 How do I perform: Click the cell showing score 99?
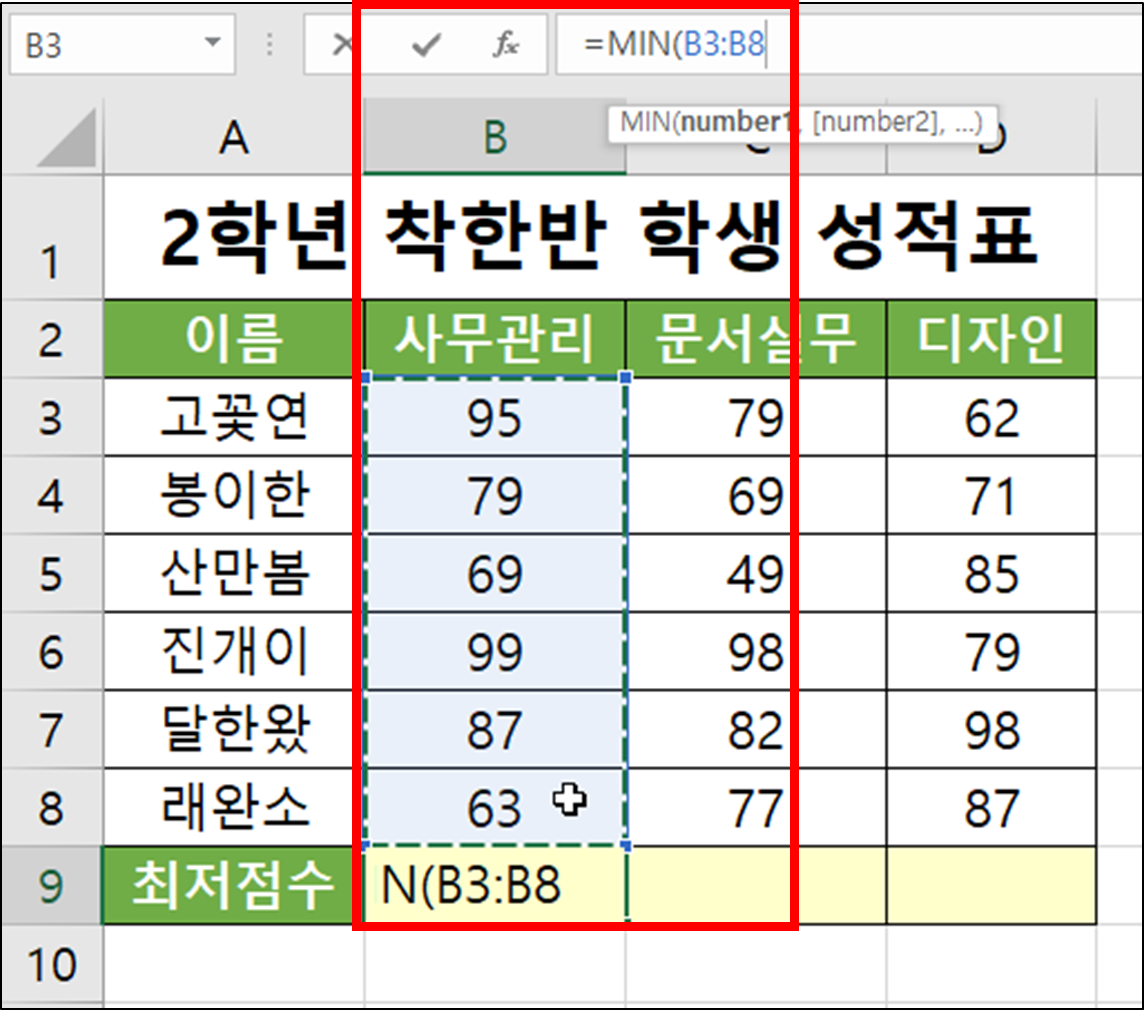tap(495, 651)
